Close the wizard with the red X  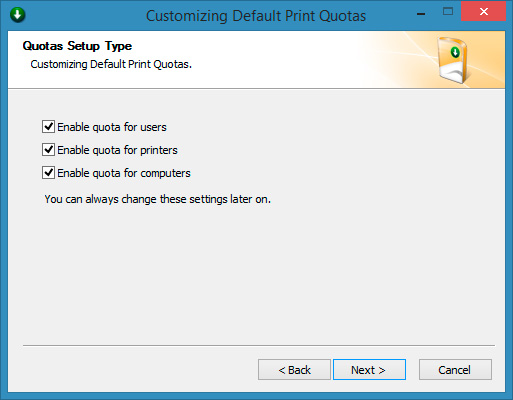(483, 12)
